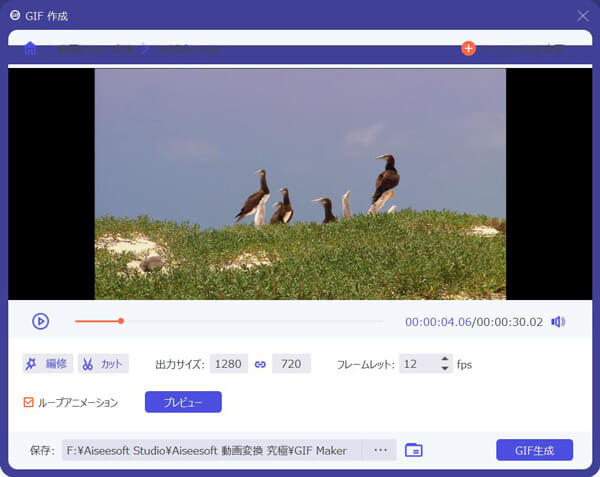Toggle the aspect ratio link icon
This screenshot has height=477, width=600.
[260, 364]
